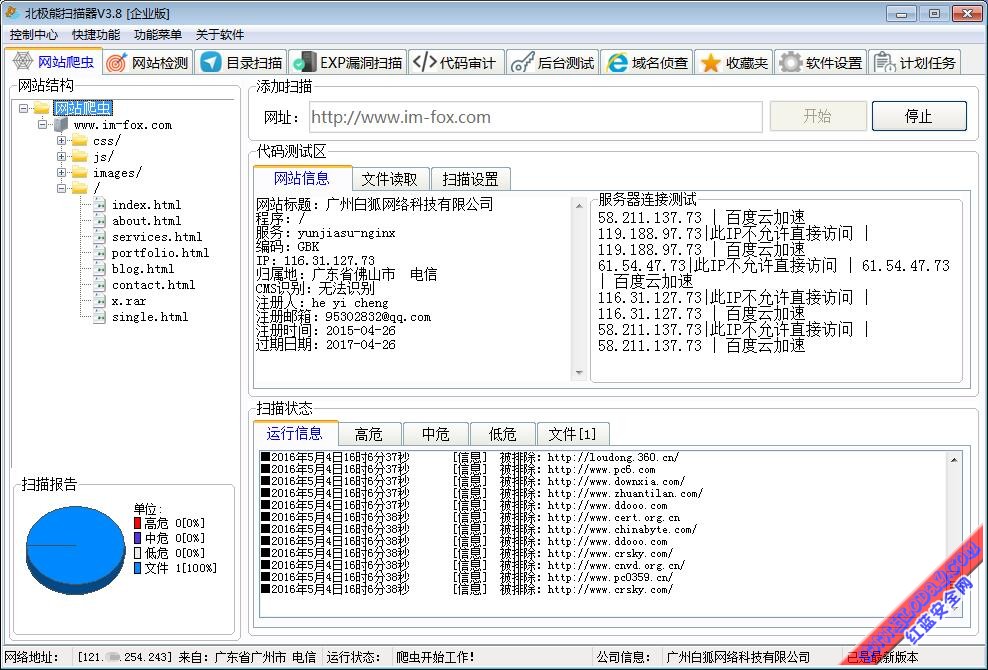Open the 功能菜单 menu

click(x=158, y=35)
